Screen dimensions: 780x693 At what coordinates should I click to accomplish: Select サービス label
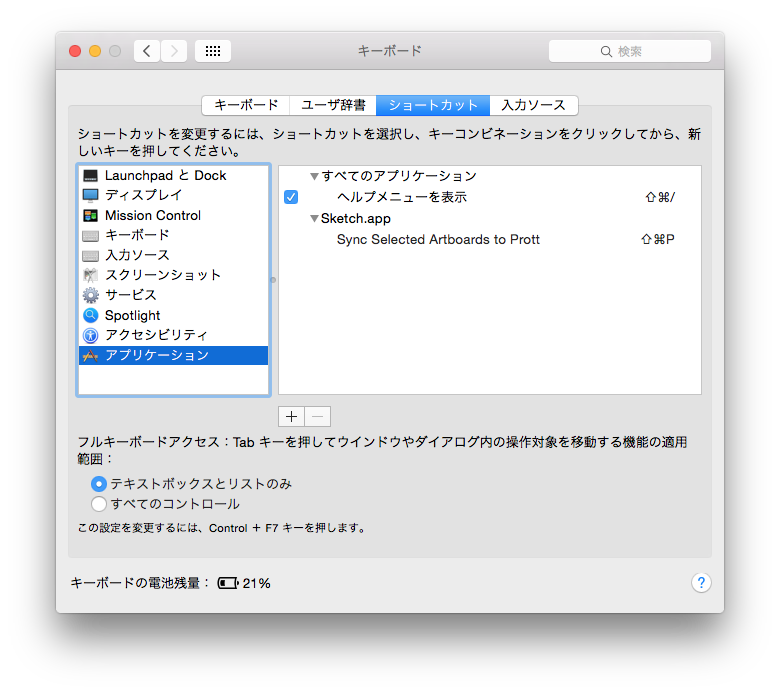[x=131, y=295]
